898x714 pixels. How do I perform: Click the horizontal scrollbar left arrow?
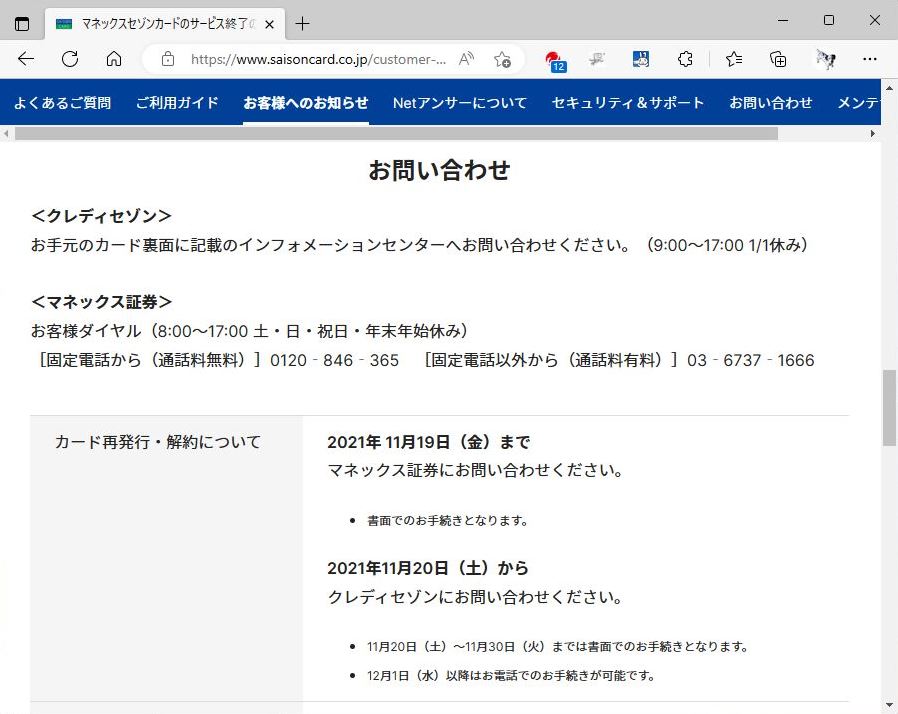pos(6,133)
